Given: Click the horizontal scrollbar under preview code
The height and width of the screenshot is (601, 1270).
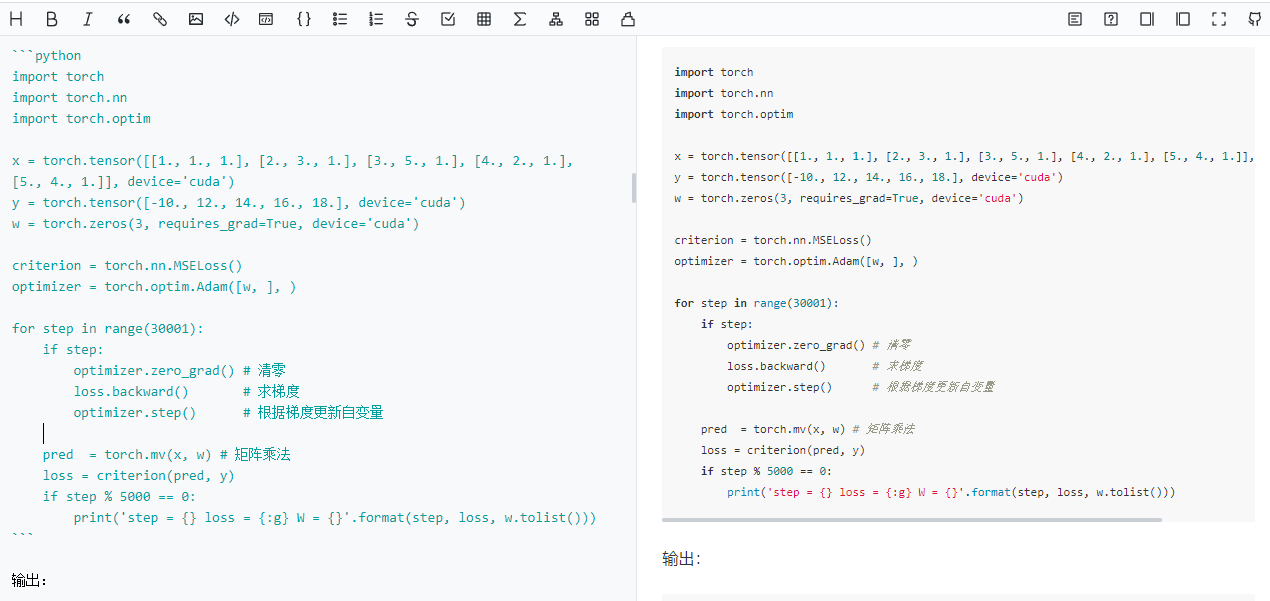Looking at the screenshot, I should [912, 520].
